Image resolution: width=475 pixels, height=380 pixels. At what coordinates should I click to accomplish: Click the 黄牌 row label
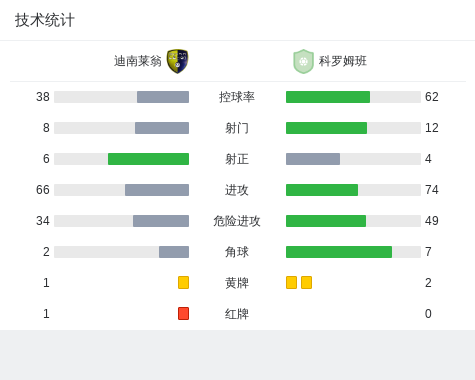pyautogui.click(x=237, y=283)
